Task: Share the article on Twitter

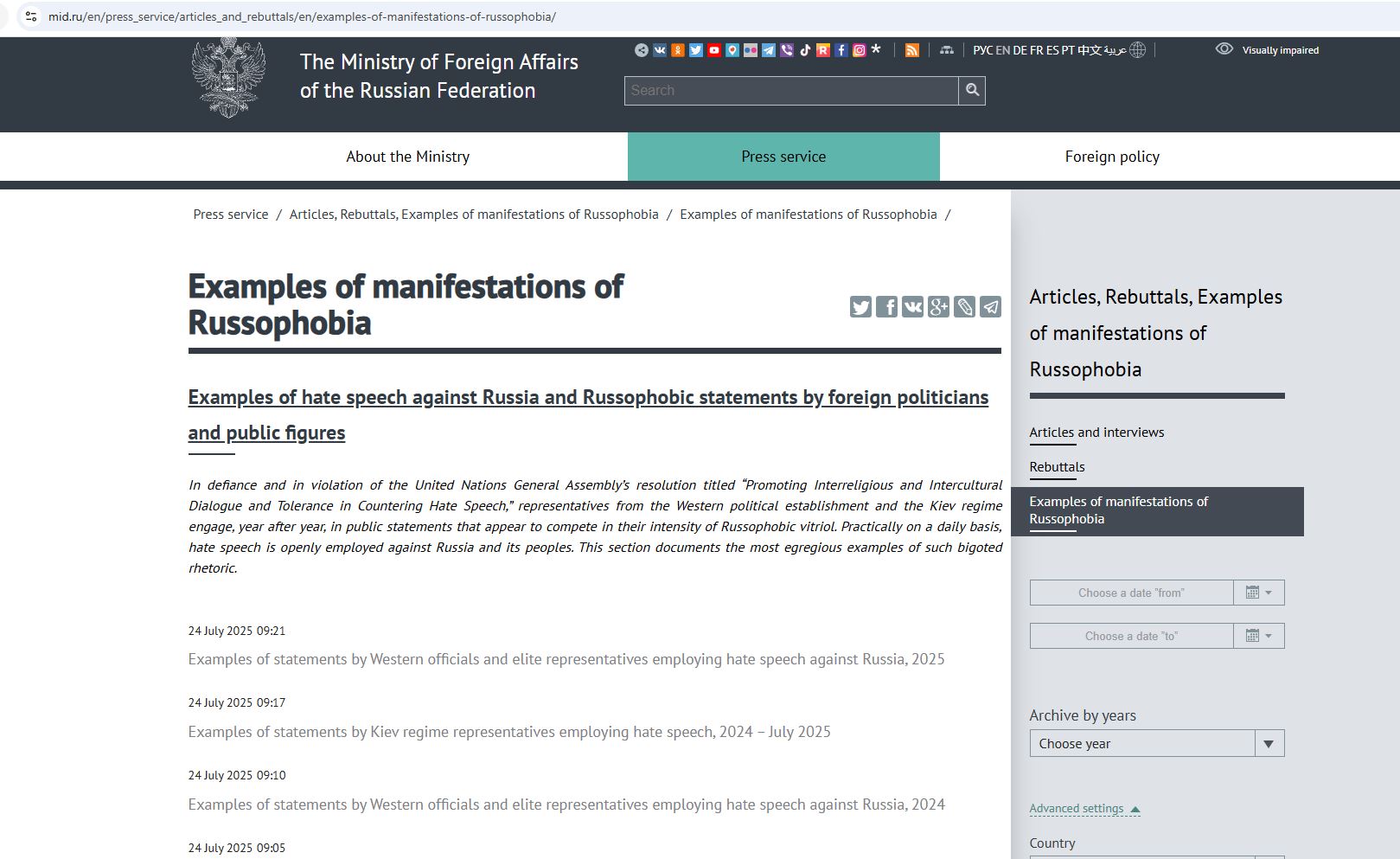Action: (x=860, y=307)
